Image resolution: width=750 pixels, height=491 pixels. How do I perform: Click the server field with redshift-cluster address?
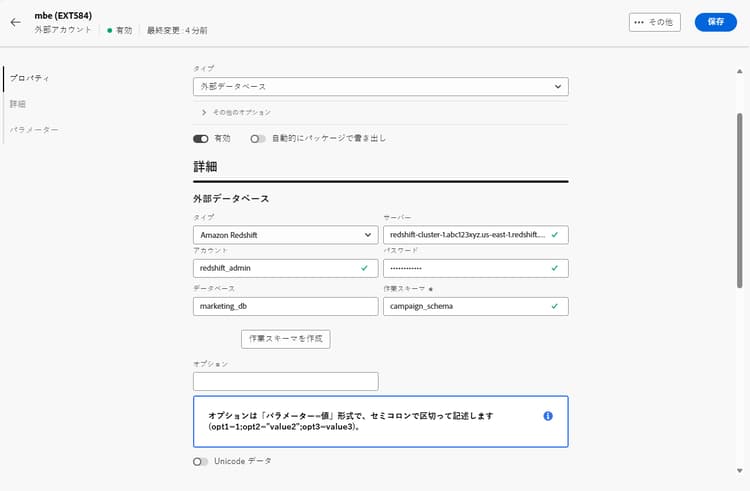click(475, 235)
